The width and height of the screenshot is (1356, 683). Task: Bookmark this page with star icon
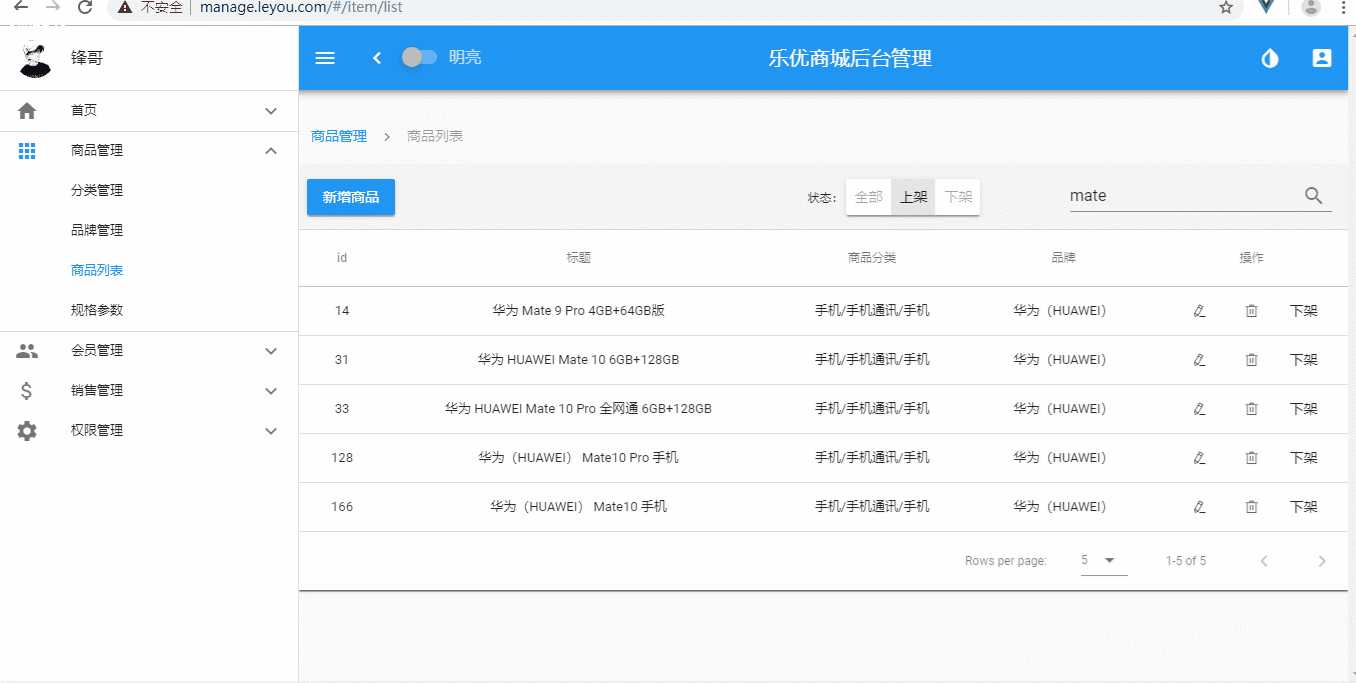[1226, 7]
